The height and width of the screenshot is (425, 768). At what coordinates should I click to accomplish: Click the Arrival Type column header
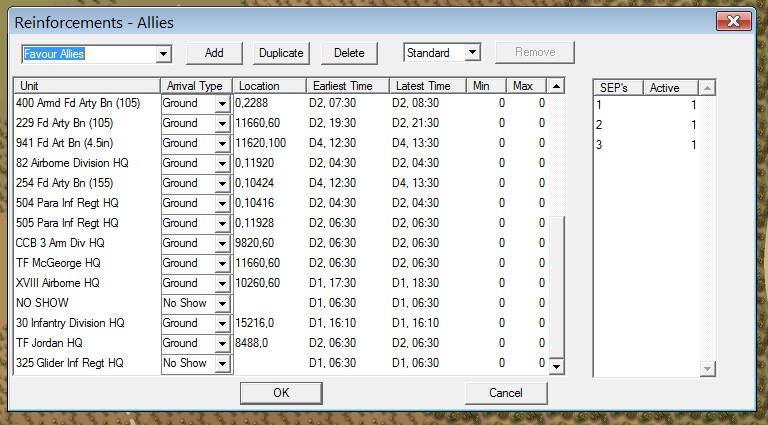tap(197, 86)
